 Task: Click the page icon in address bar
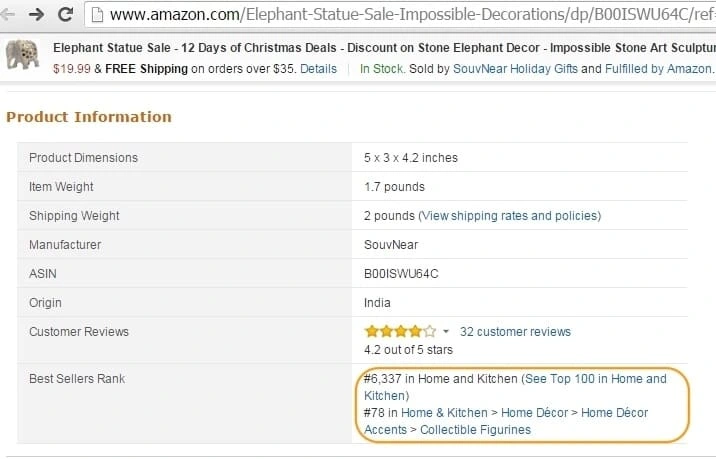(97, 15)
